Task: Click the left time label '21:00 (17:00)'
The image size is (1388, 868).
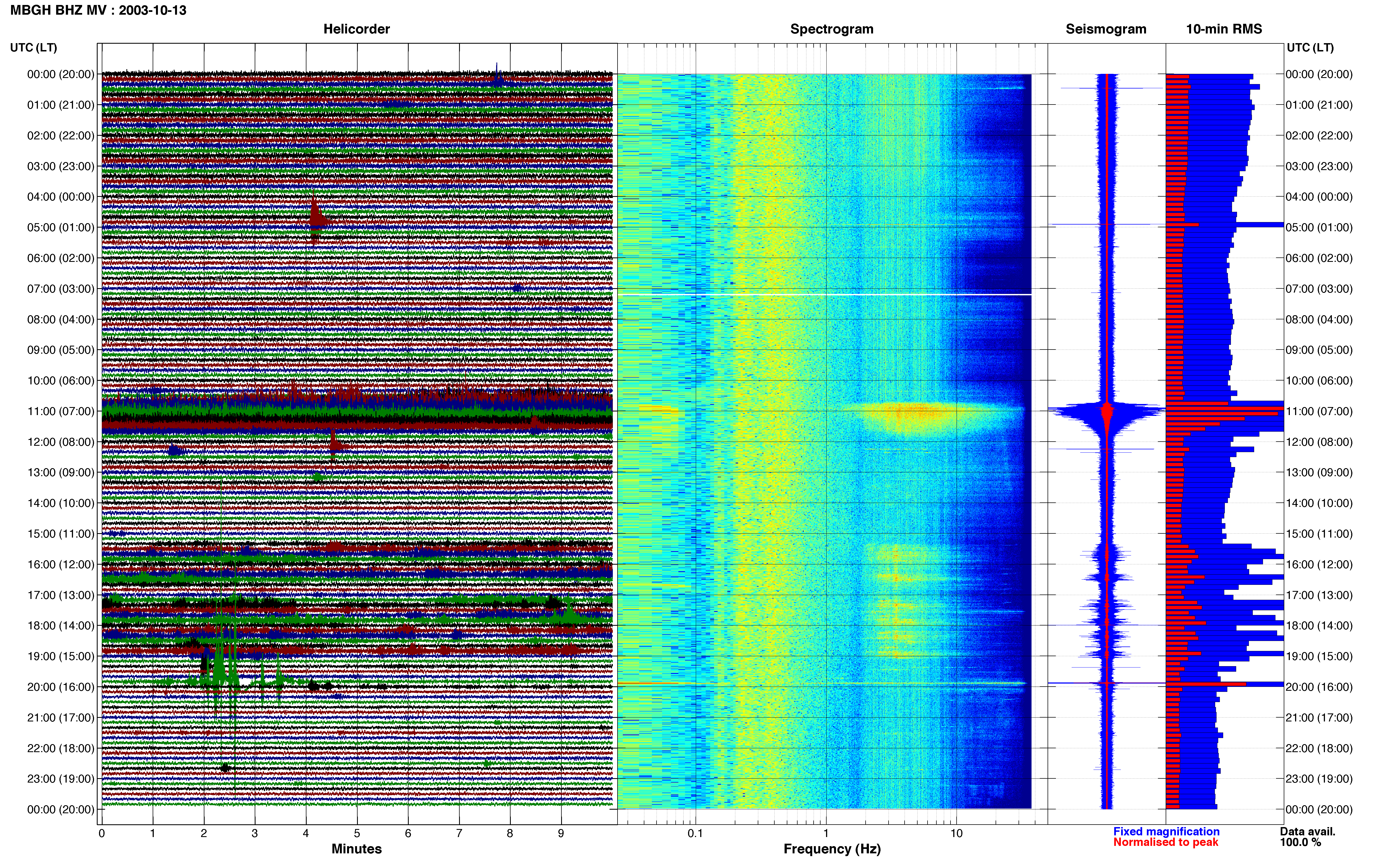Action: click(61, 718)
